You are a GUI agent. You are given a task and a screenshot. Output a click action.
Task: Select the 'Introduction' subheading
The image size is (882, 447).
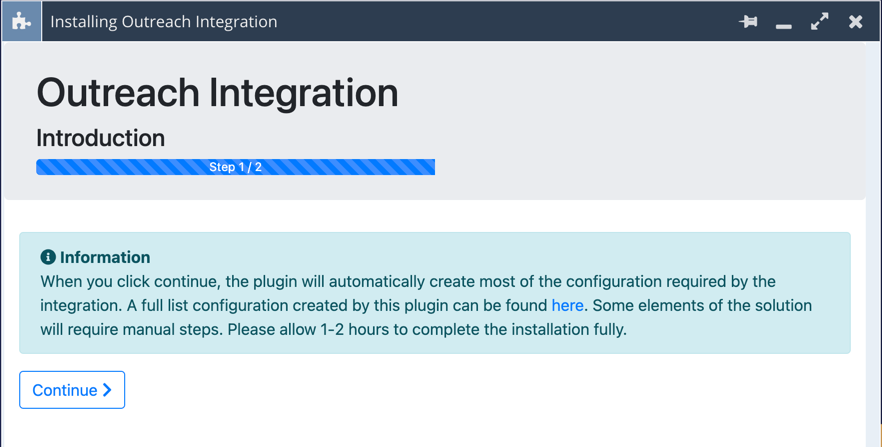point(101,138)
